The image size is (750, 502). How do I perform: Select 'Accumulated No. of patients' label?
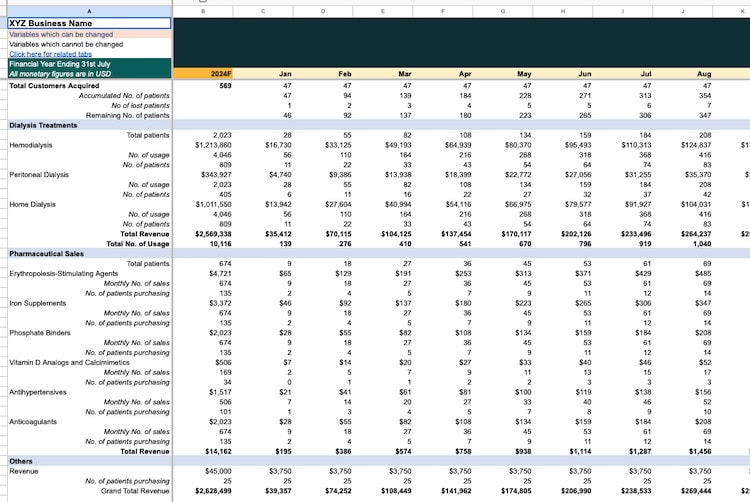[x=124, y=96]
